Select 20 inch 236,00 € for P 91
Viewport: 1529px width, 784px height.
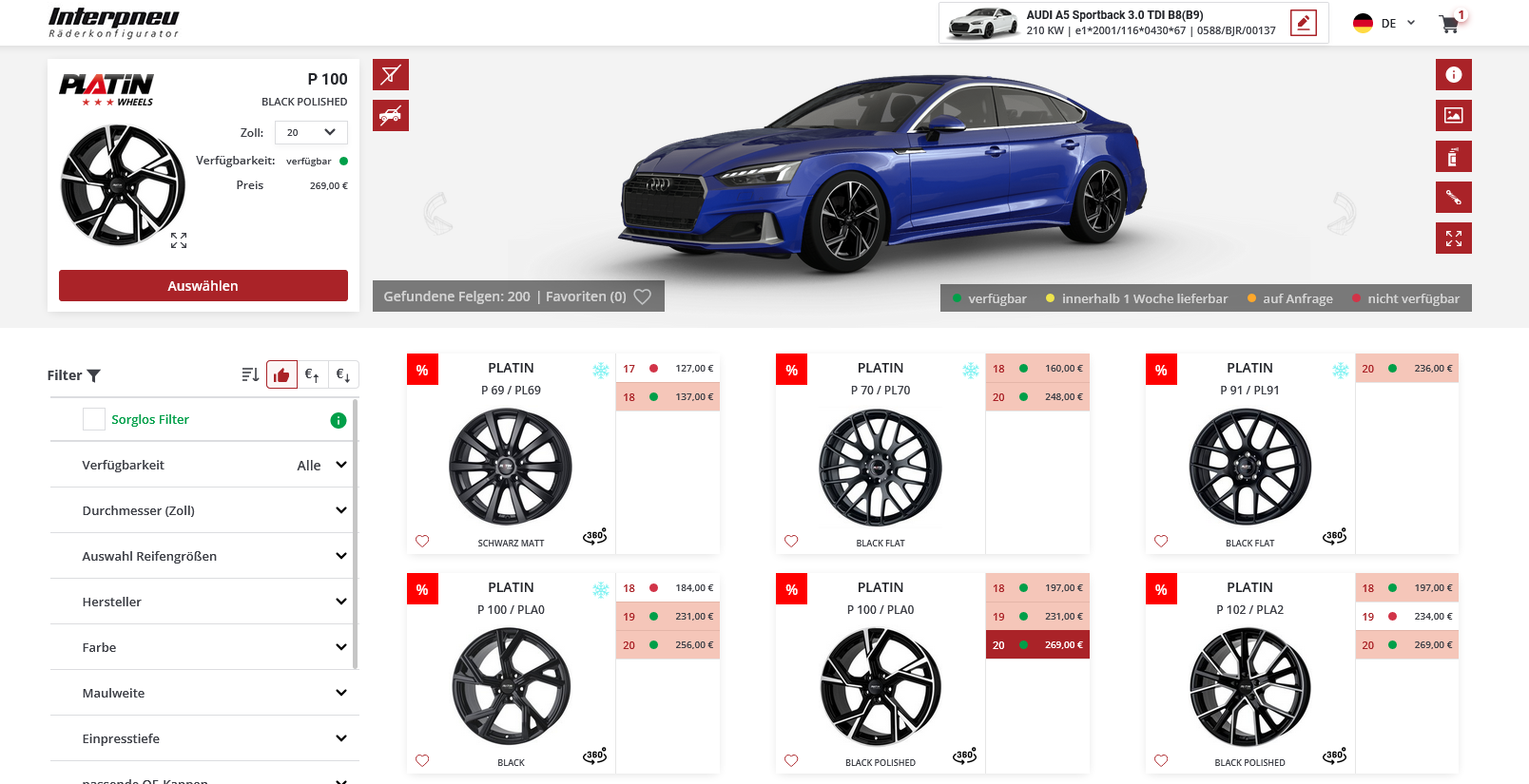[1406, 369]
